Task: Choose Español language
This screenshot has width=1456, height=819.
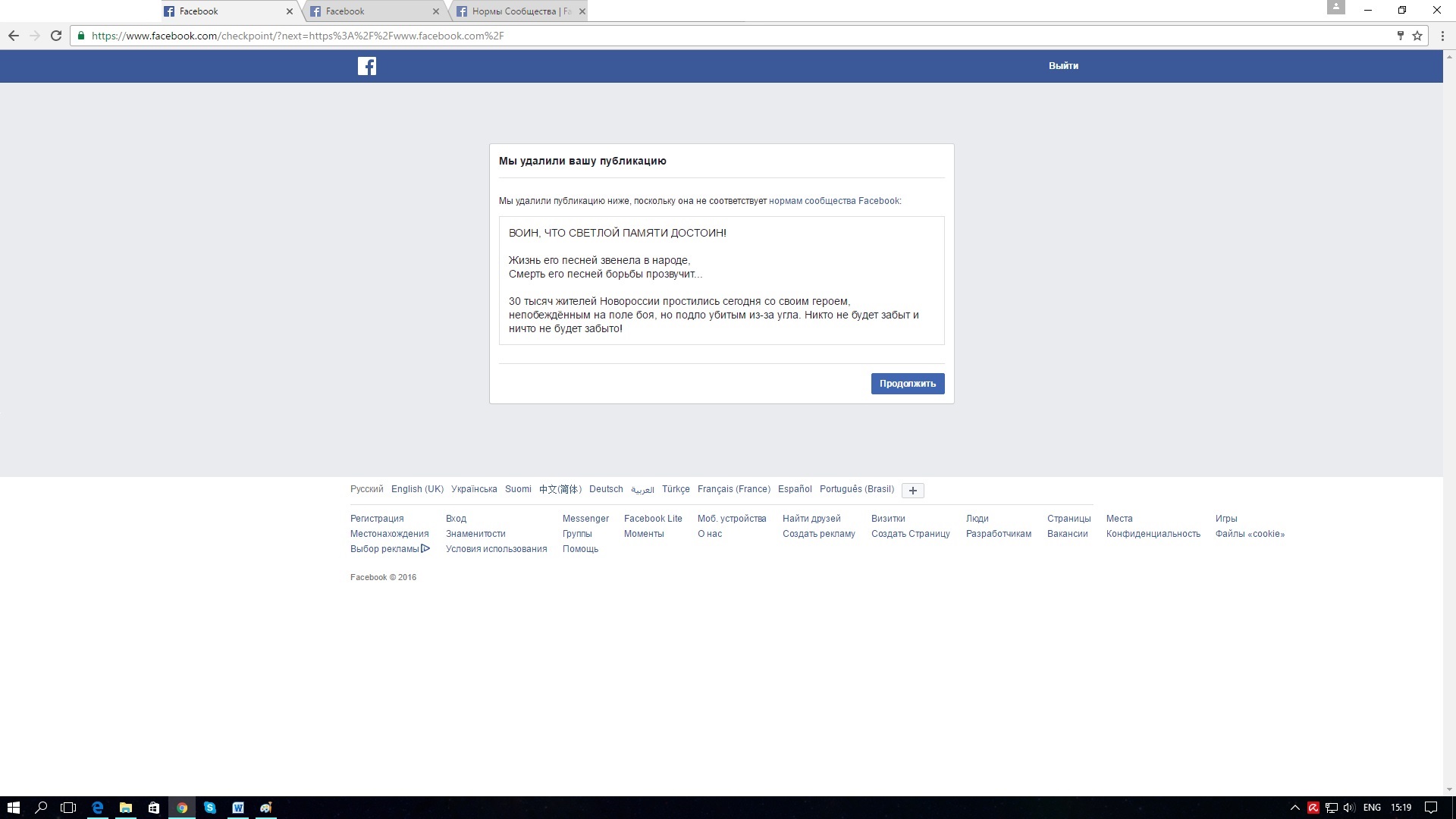Action: coord(795,489)
